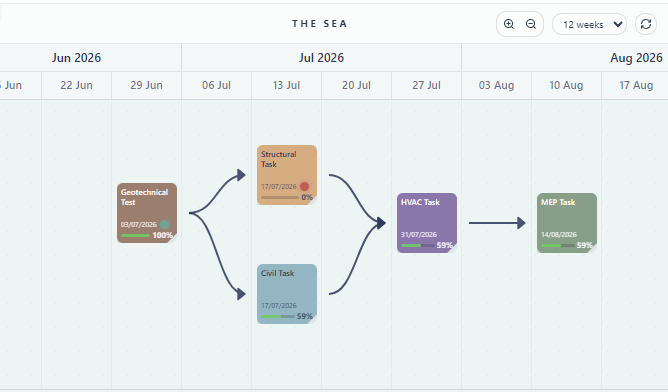Open the Structural Task card
Viewport: 668px width, 392px height.
[287, 175]
